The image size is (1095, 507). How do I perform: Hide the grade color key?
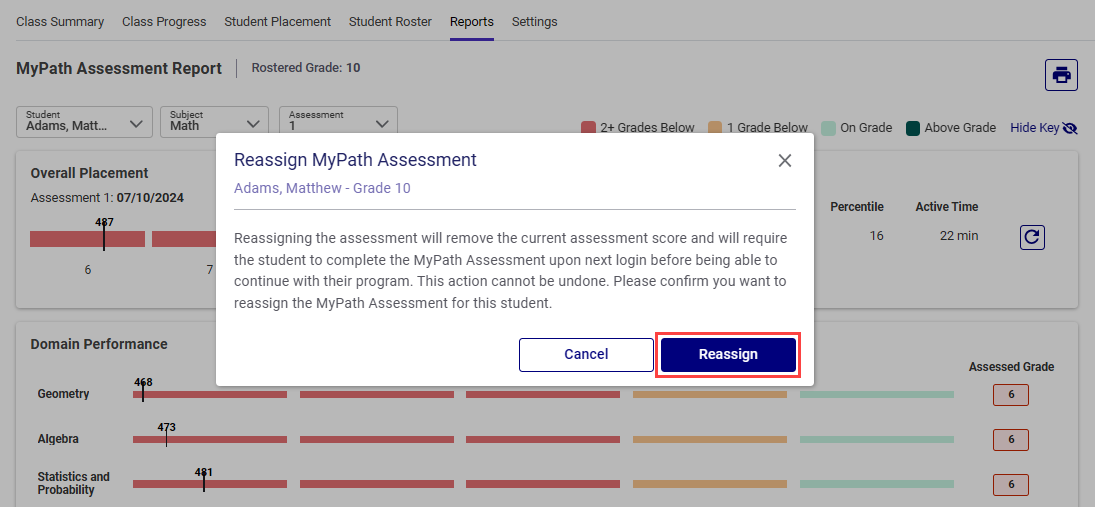pyautogui.click(x=1044, y=128)
